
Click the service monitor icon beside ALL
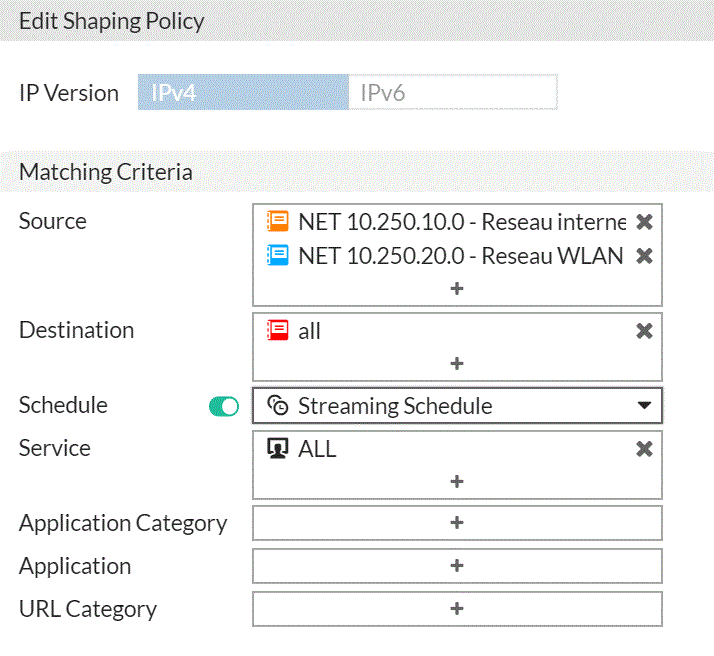click(277, 450)
